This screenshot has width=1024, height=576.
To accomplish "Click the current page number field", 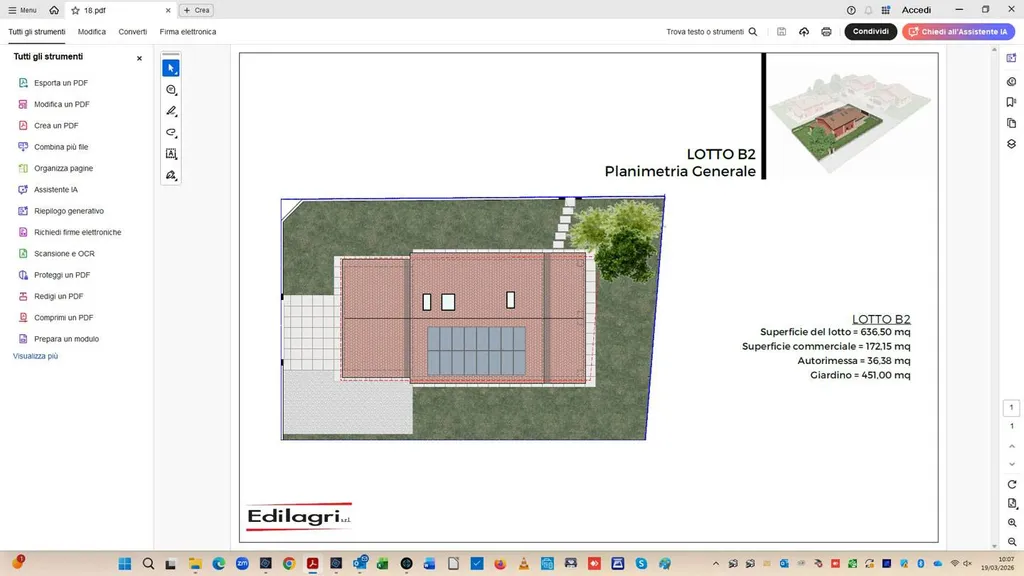I will 1011,408.
